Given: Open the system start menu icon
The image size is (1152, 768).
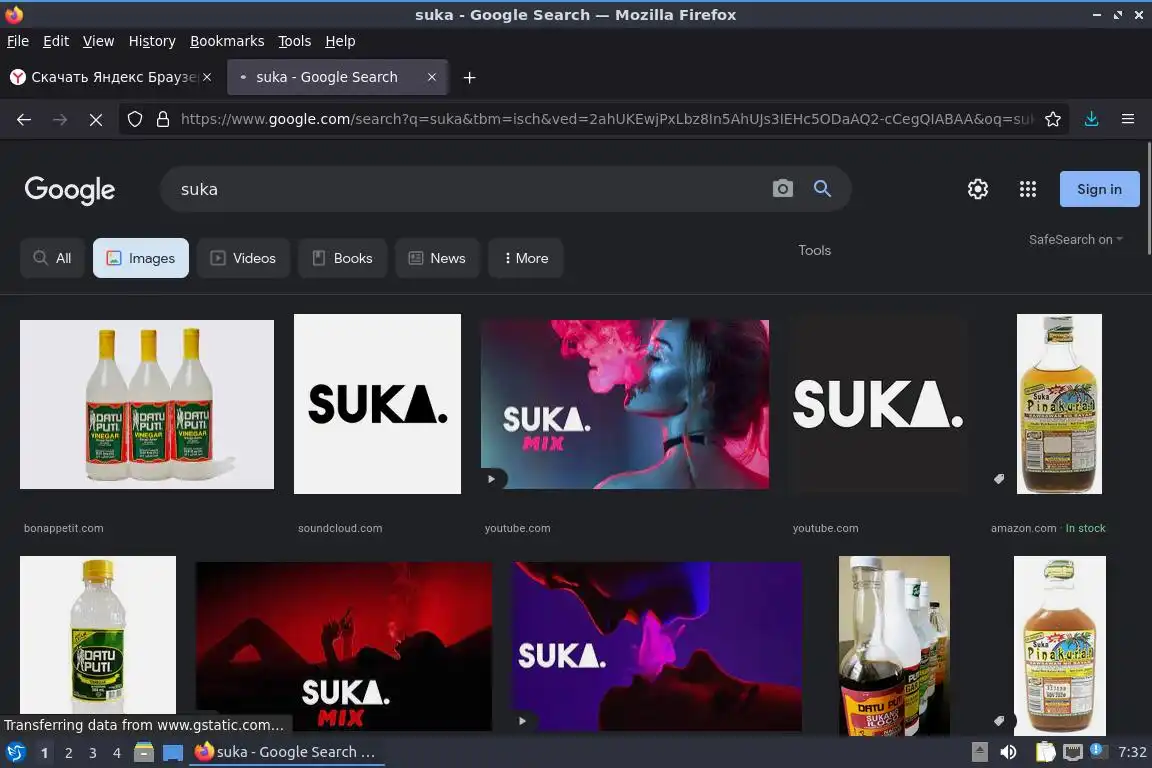Looking at the screenshot, I should point(15,752).
